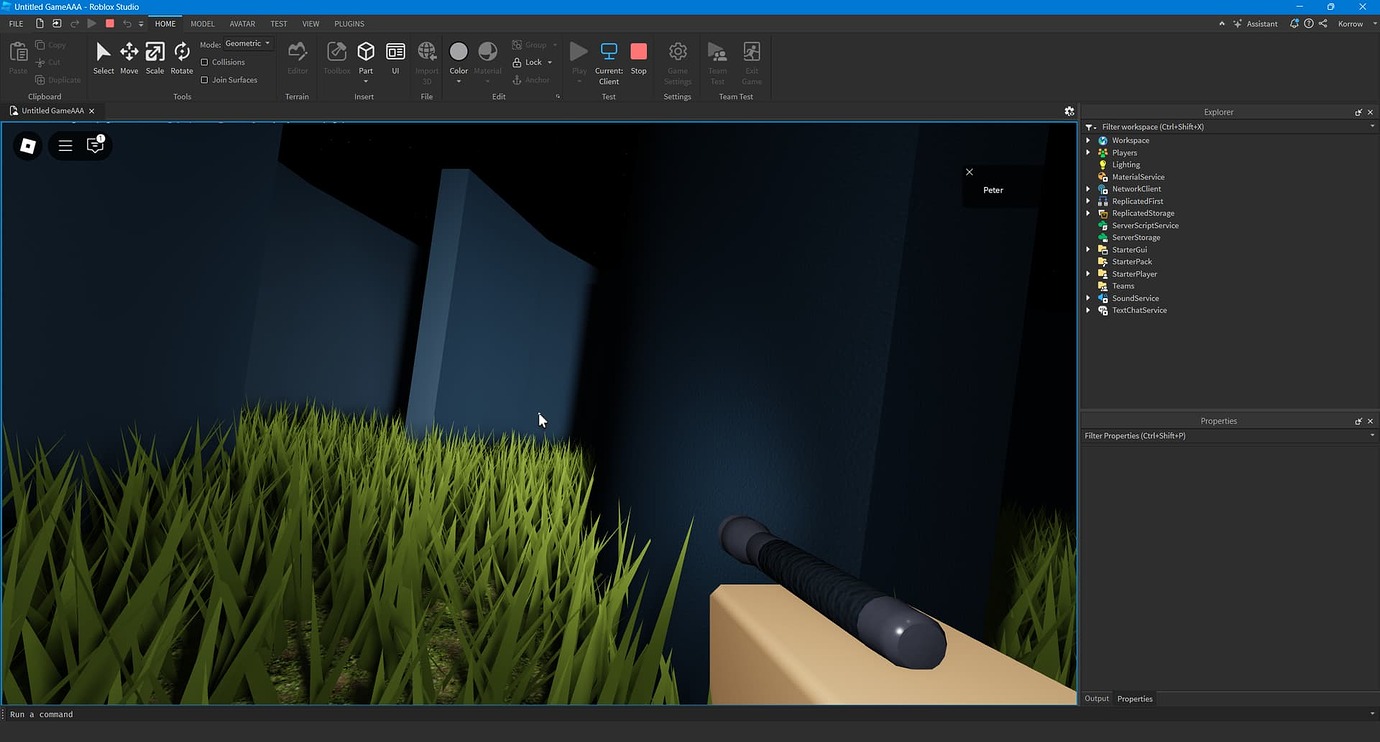The width and height of the screenshot is (1380, 742).
Task: Switch to the MODEL ribbon tab
Action: click(x=202, y=23)
